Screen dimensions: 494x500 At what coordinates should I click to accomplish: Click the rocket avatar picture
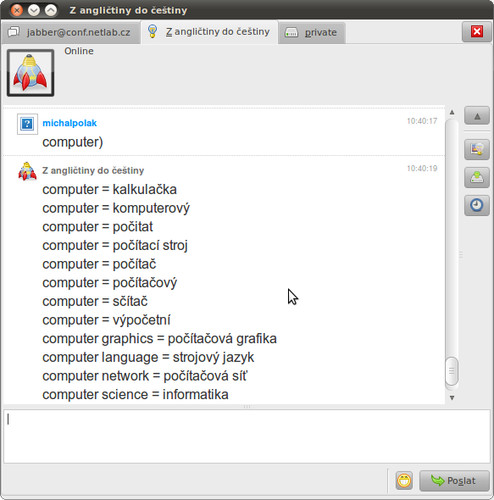(30, 73)
